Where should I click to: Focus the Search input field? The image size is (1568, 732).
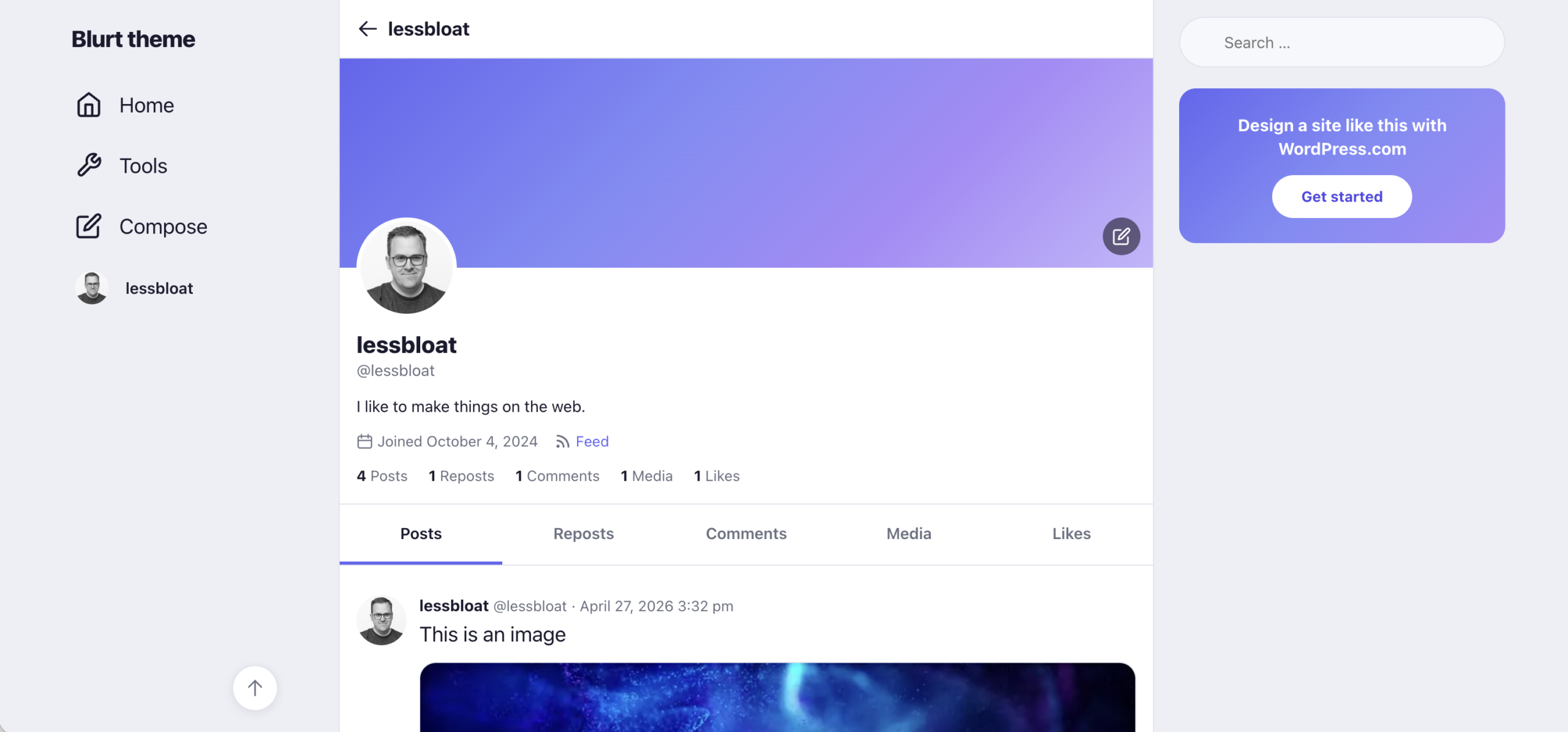pyautogui.click(x=1341, y=42)
